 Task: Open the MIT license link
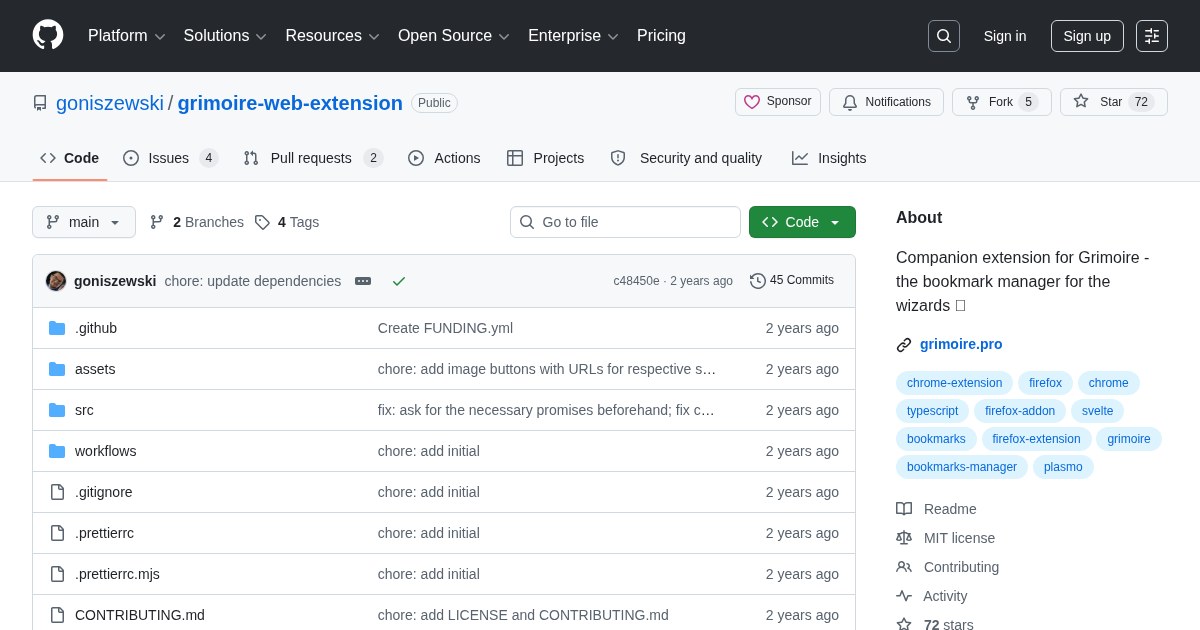[945, 538]
